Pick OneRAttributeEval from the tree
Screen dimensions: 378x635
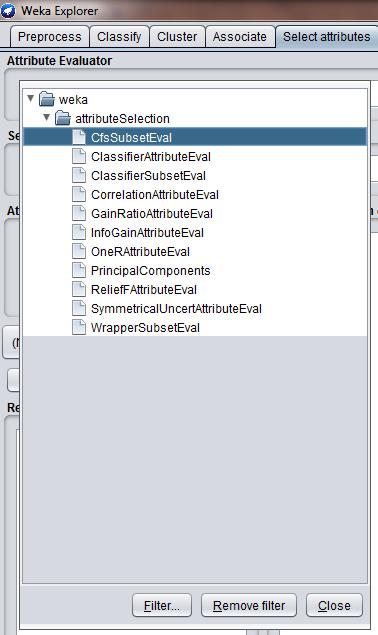(140, 252)
